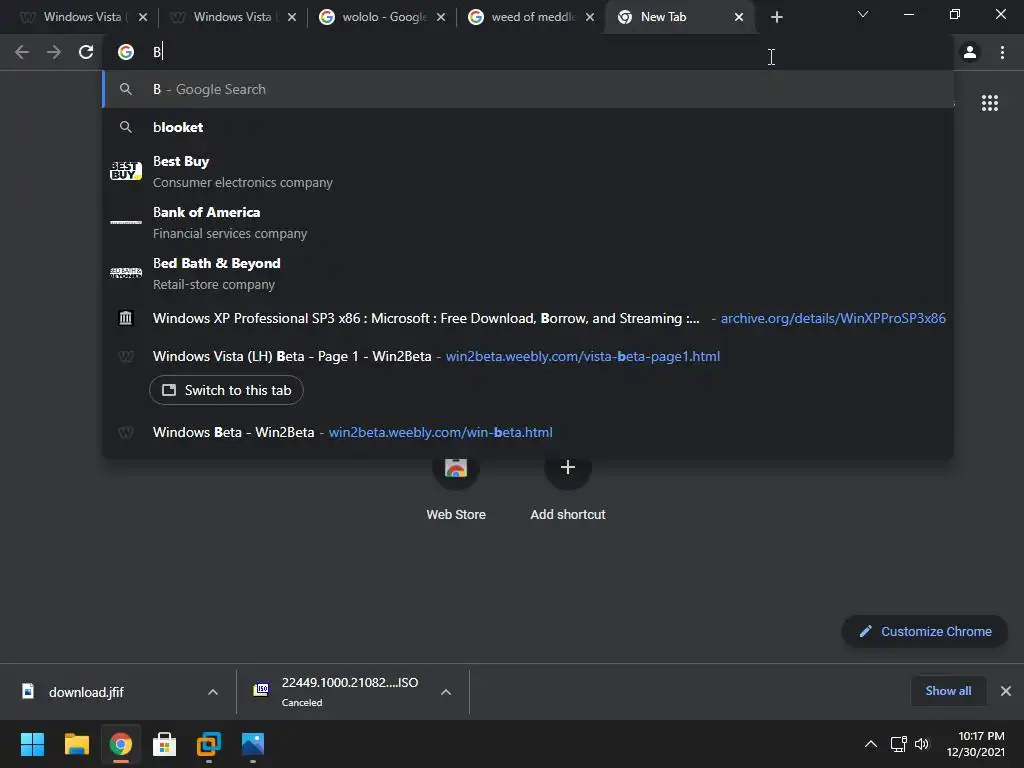Open the Windows Beta - Win2Beta suggestion

pos(528,432)
